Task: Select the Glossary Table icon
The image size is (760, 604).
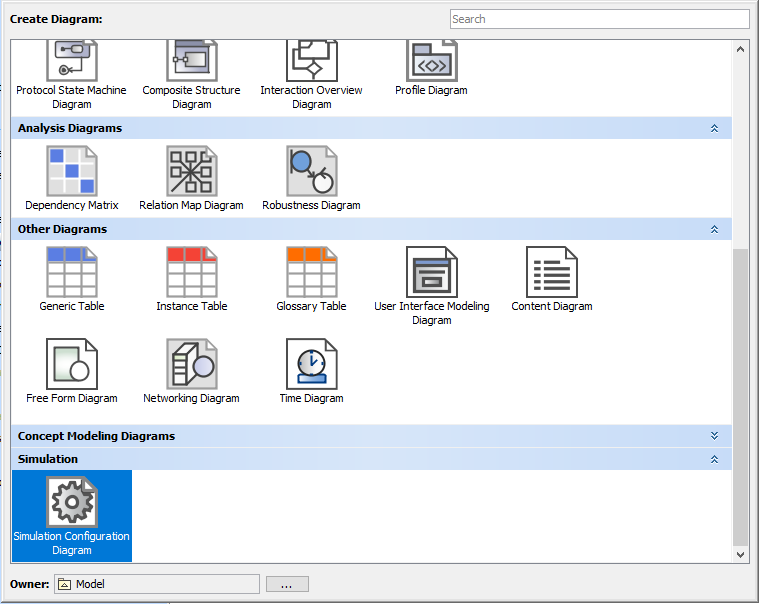Action: click(311, 272)
